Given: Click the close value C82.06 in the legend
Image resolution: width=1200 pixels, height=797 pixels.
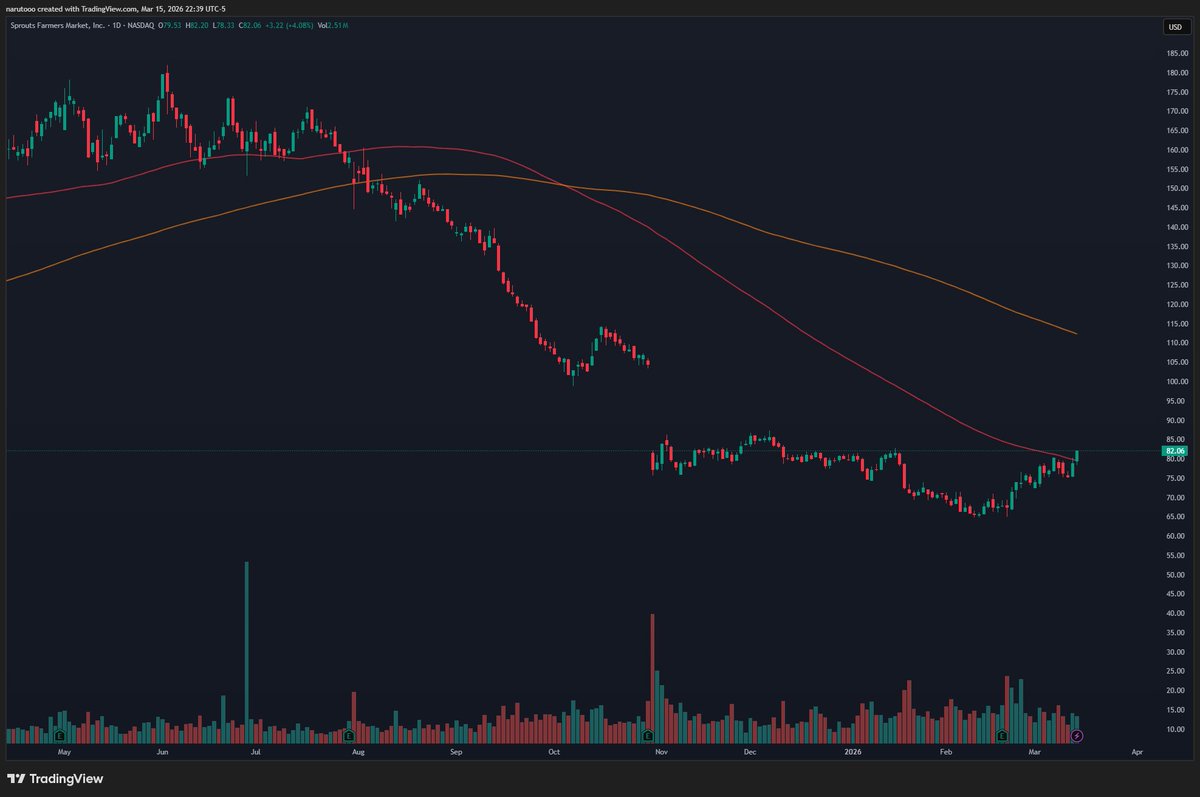Looking at the screenshot, I should click(x=250, y=25).
